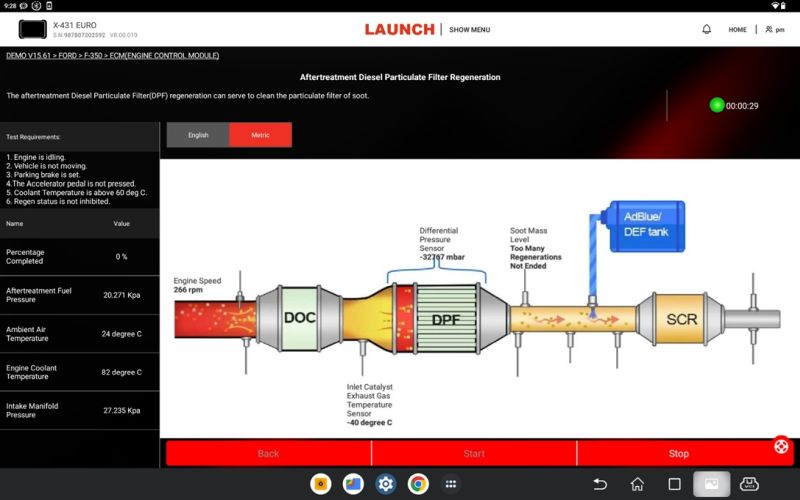
Task: Switch units to Metric
Action: [x=260, y=135]
